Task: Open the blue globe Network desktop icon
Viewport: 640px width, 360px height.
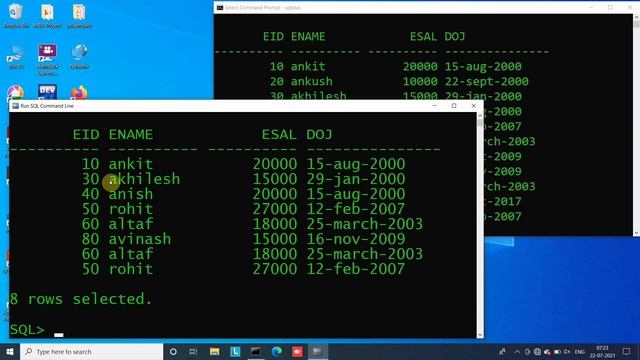Action: pos(79,57)
